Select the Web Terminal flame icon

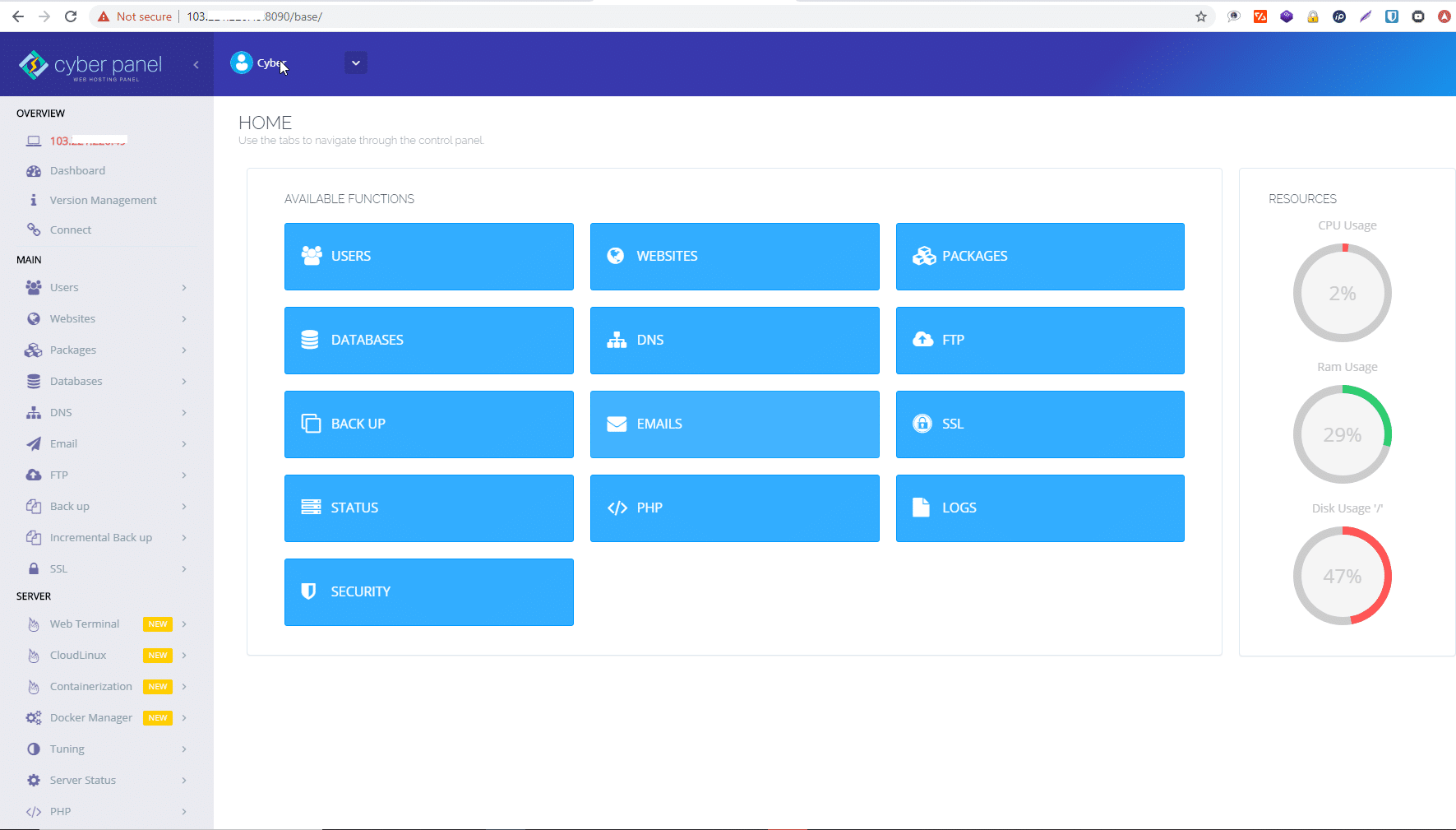pyautogui.click(x=33, y=624)
